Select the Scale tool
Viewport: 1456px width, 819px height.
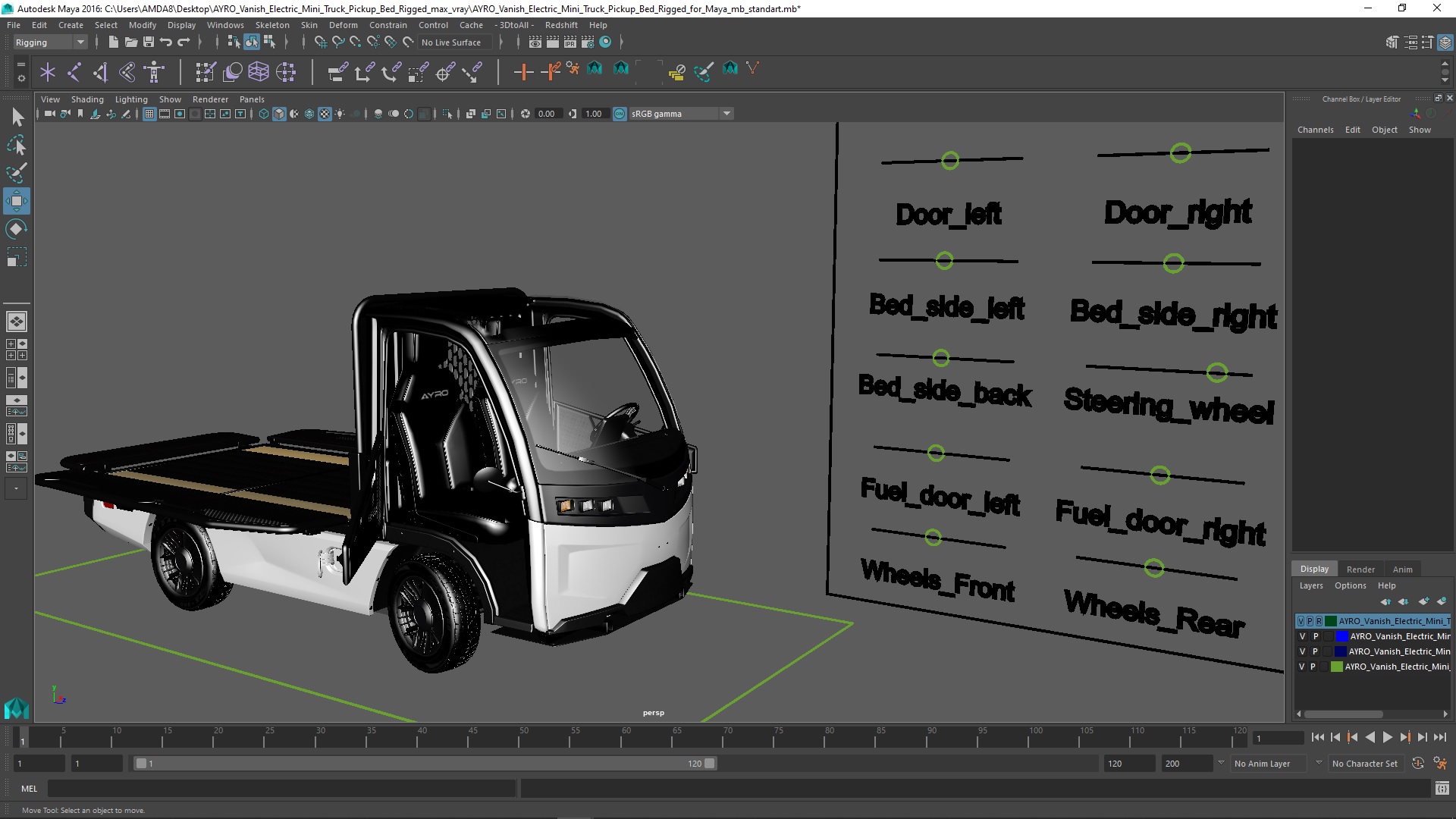[16, 257]
